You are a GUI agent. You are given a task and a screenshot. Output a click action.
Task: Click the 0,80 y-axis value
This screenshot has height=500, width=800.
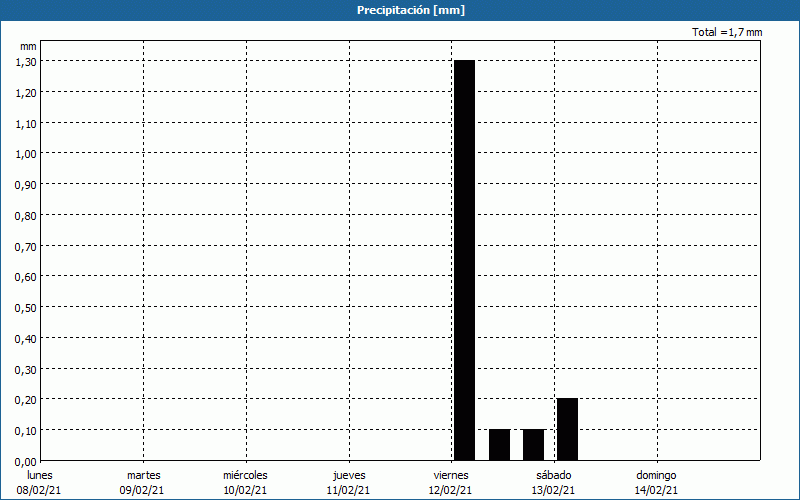[x=26, y=216]
